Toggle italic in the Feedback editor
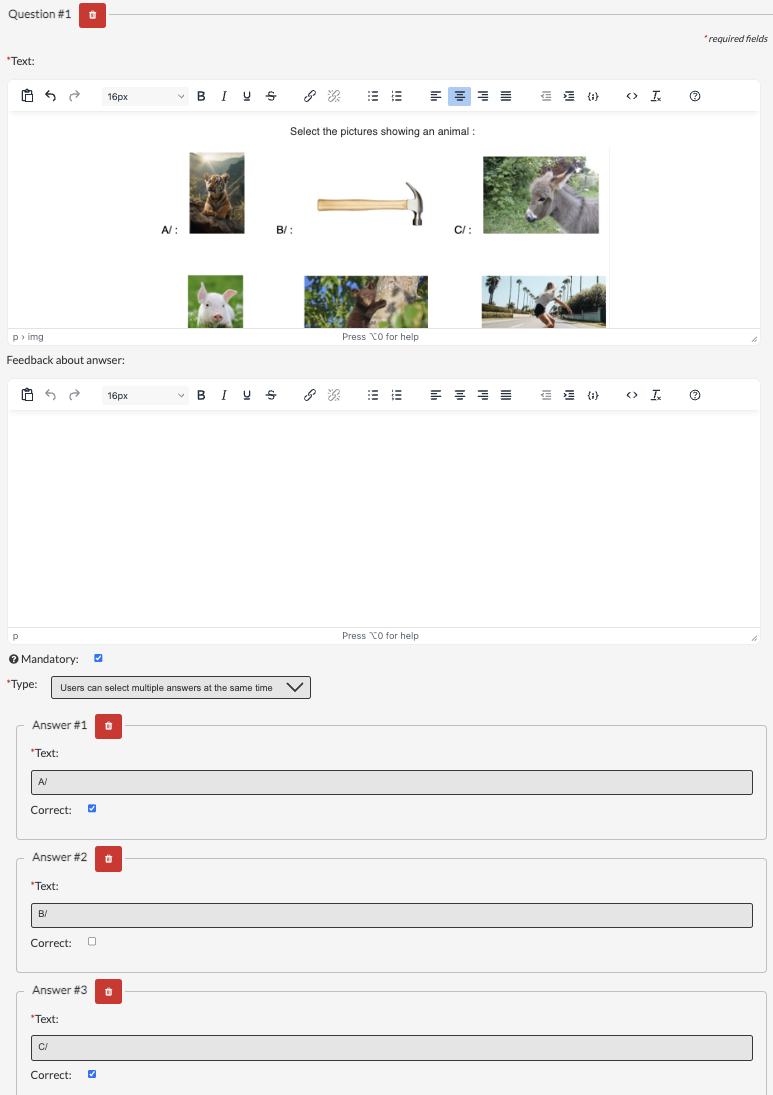773x1095 pixels. click(x=224, y=395)
